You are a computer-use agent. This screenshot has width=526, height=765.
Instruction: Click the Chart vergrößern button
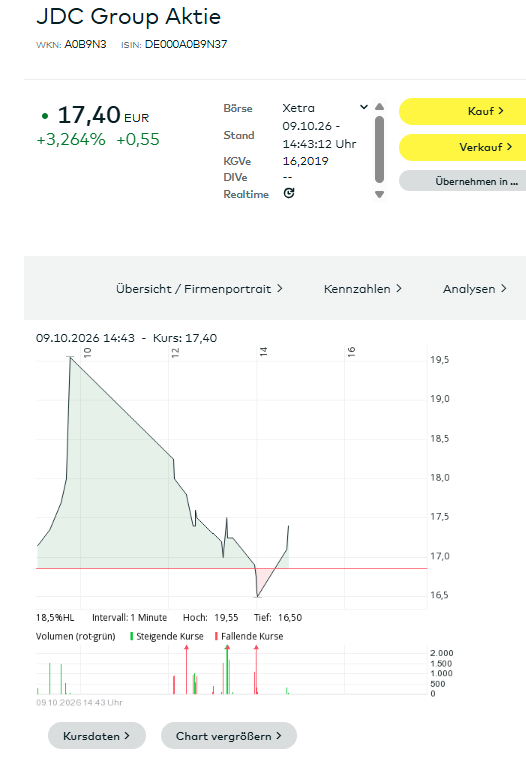pyautogui.click(x=229, y=736)
